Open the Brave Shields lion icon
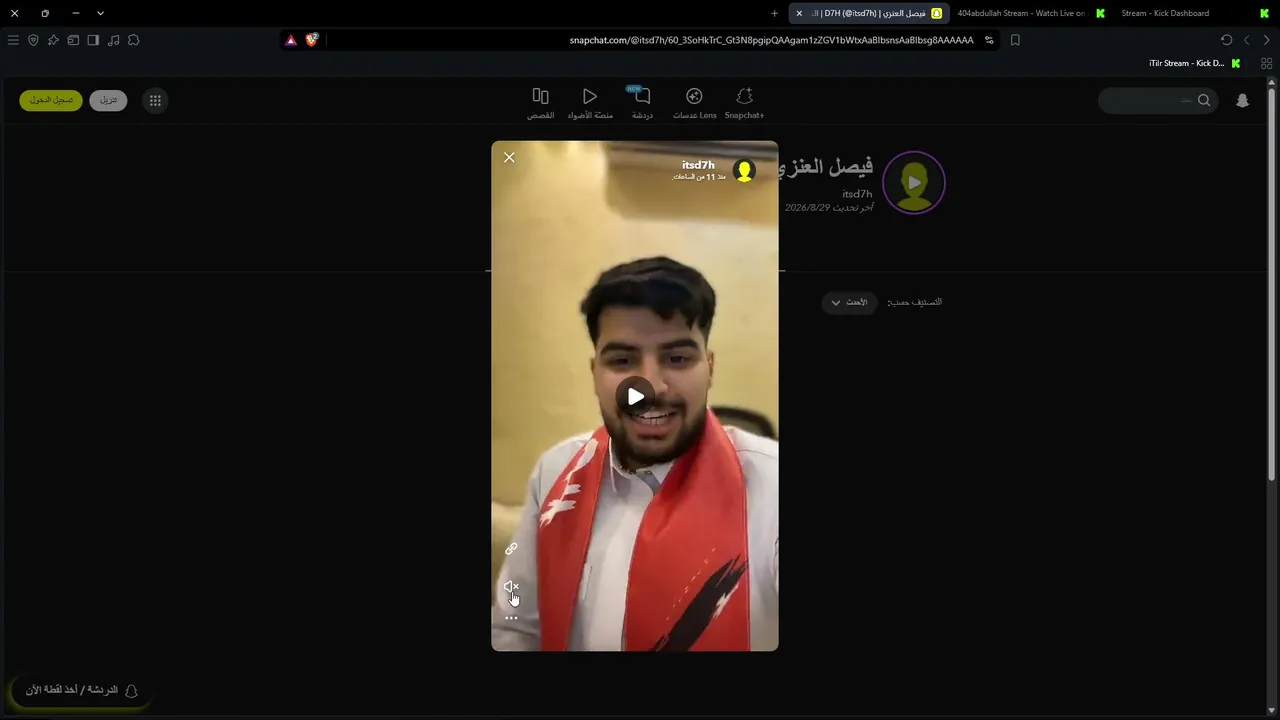This screenshot has width=1280, height=720. point(311,40)
